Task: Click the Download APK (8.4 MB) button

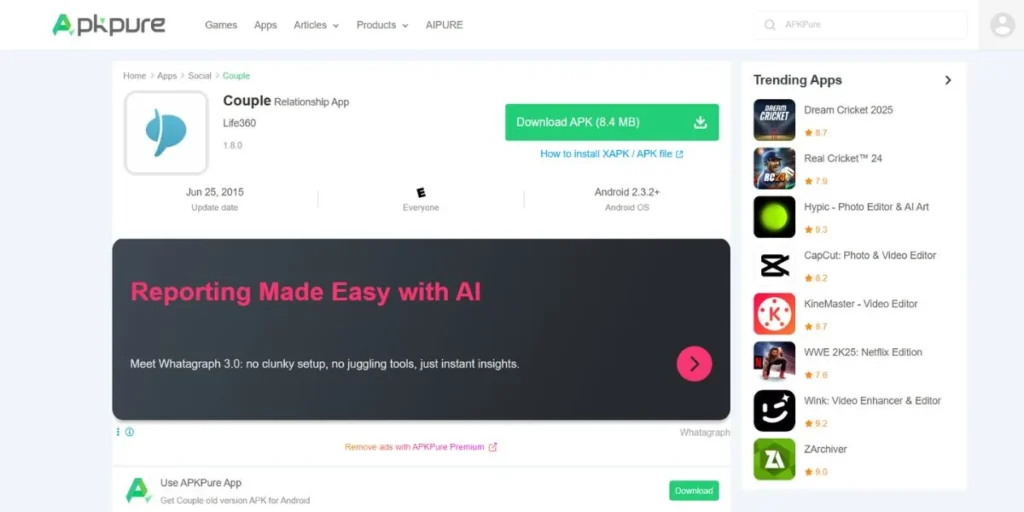Action: pyautogui.click(x=612, y=122)
